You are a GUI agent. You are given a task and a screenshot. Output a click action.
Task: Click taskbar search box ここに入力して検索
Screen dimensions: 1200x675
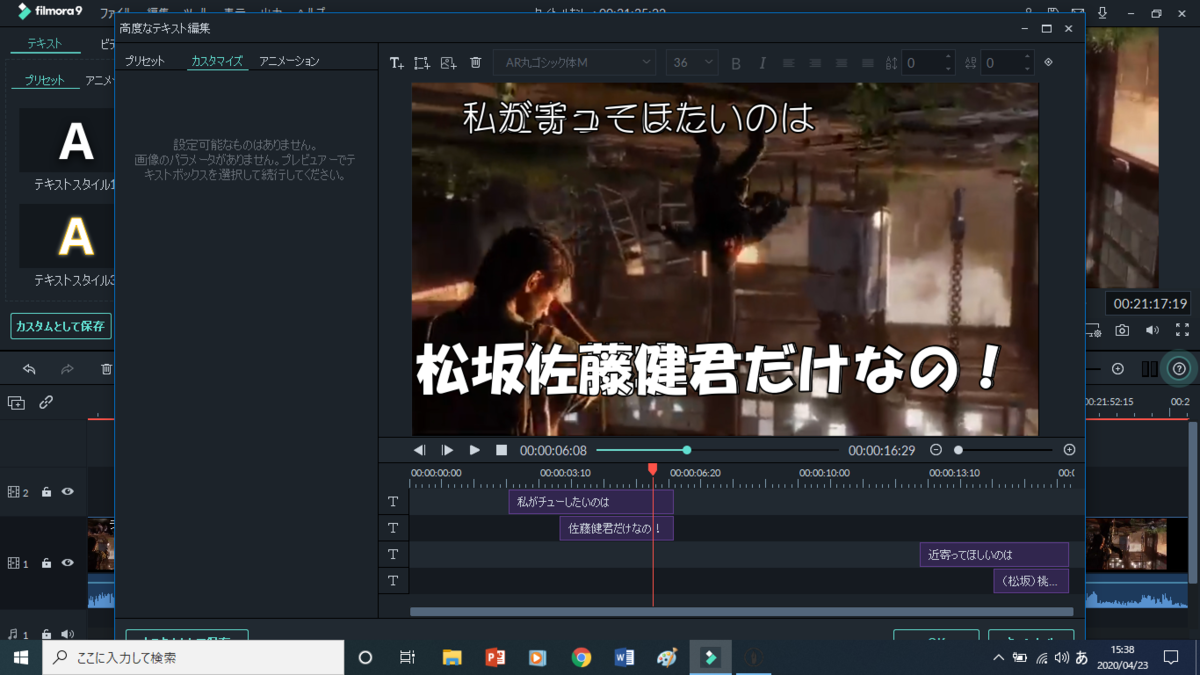[x=193, y=657]
